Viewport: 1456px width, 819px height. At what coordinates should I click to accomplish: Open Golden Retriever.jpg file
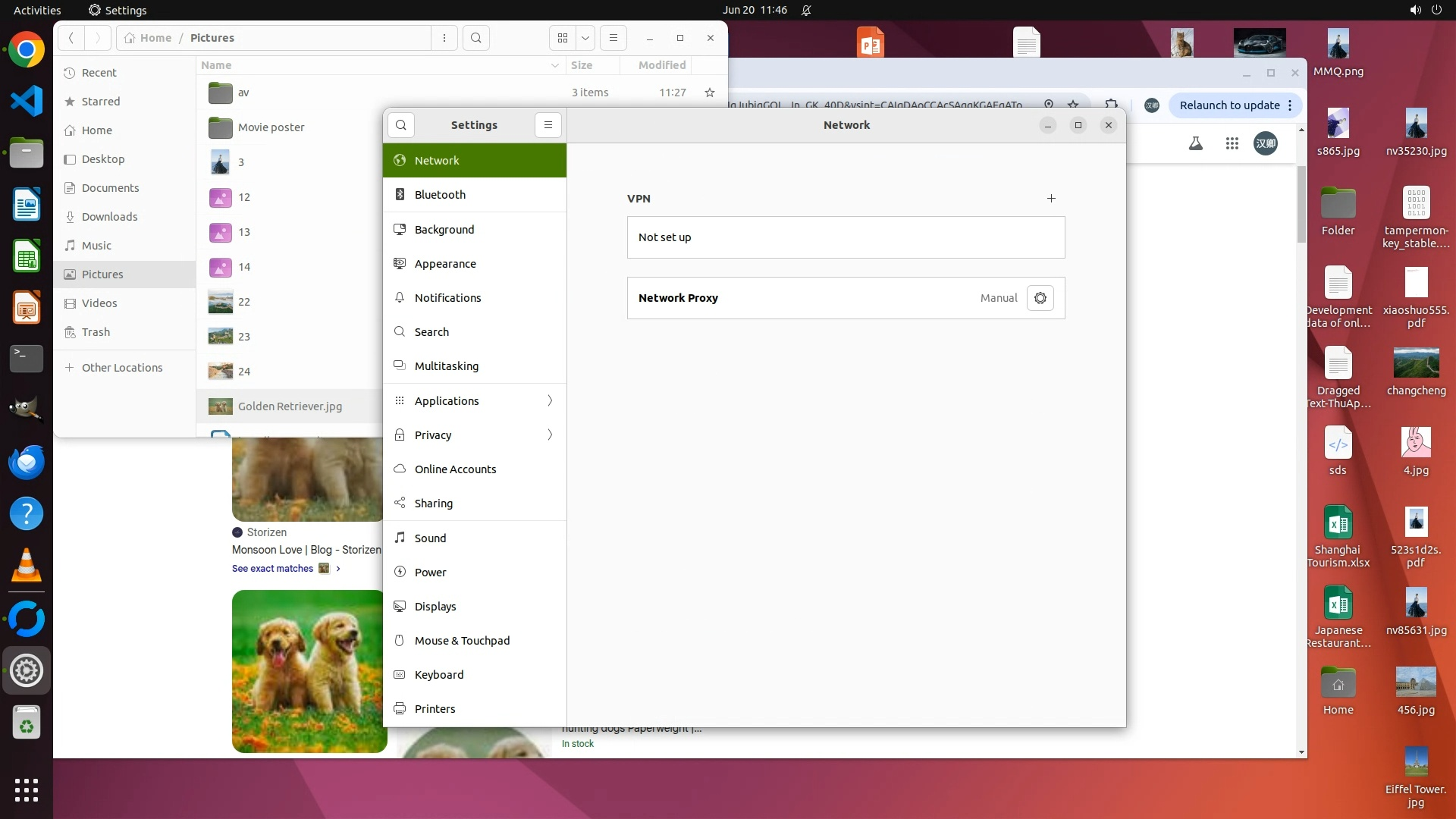pyautogui.click(x=290, y=406)
